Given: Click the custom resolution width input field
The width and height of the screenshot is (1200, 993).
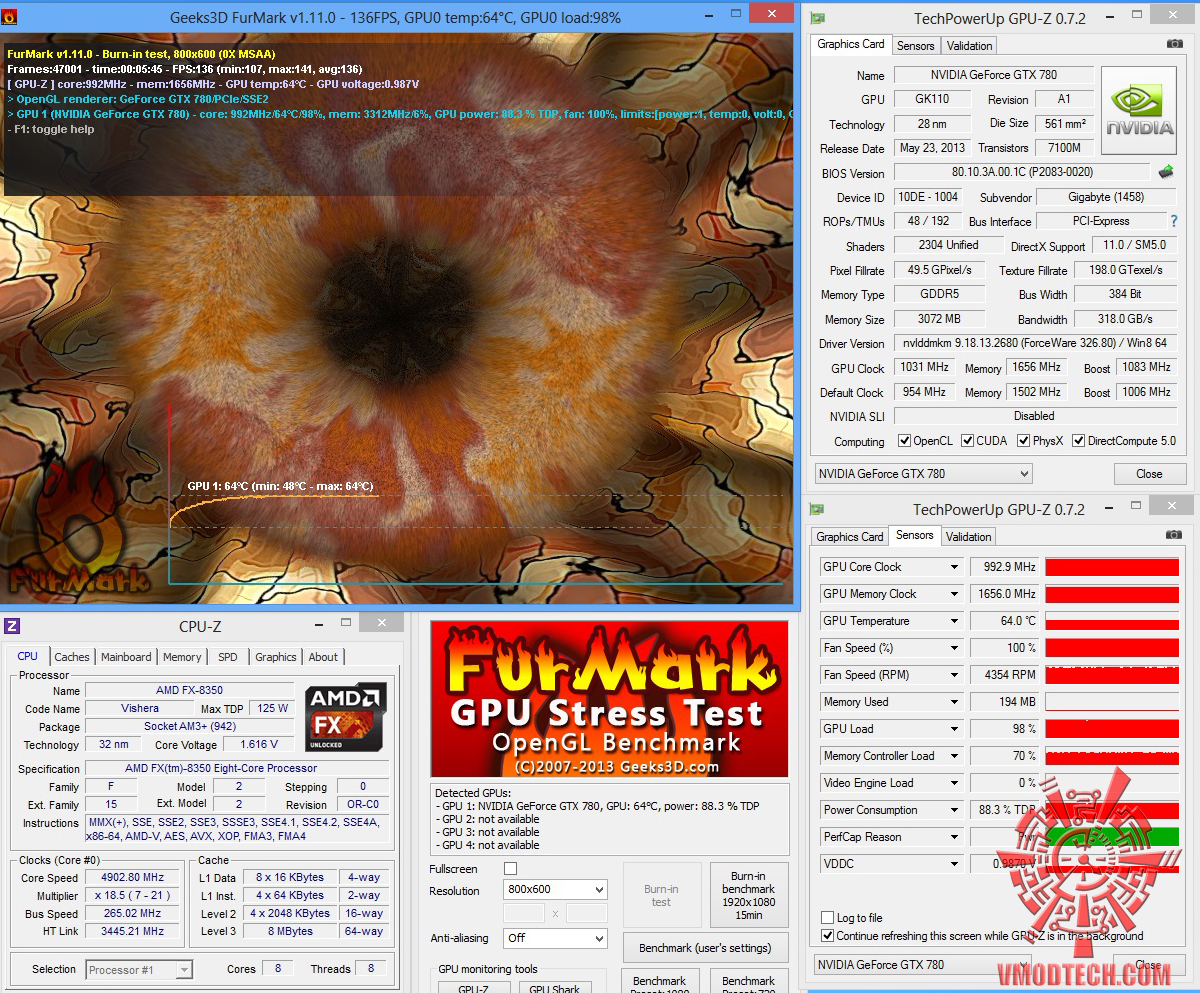Looking at the screenshot, I should click(x=524, y=913).
